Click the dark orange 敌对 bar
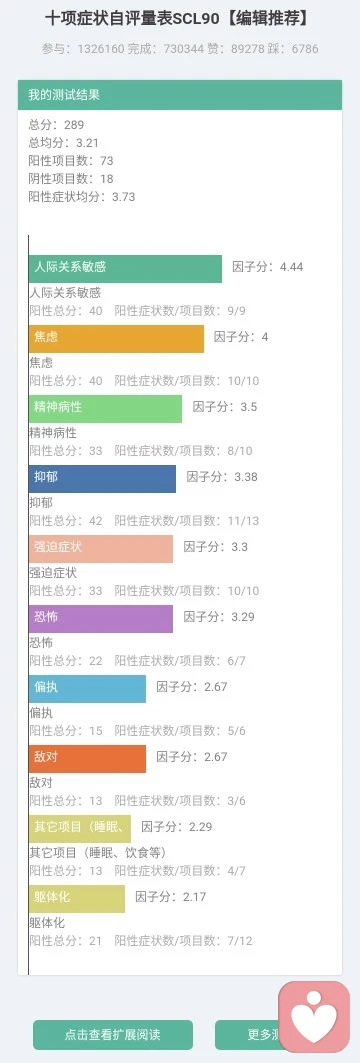Screen dimensions: 360x1063 pyautogui.click(x=87, y=757)
